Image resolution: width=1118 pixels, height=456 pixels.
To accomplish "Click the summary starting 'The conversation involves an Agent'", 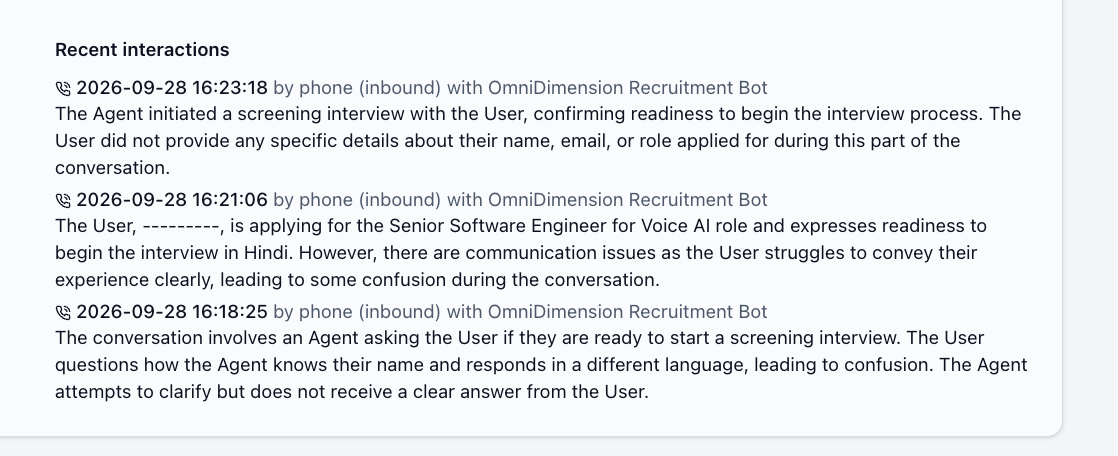I will tap(541, 365).
